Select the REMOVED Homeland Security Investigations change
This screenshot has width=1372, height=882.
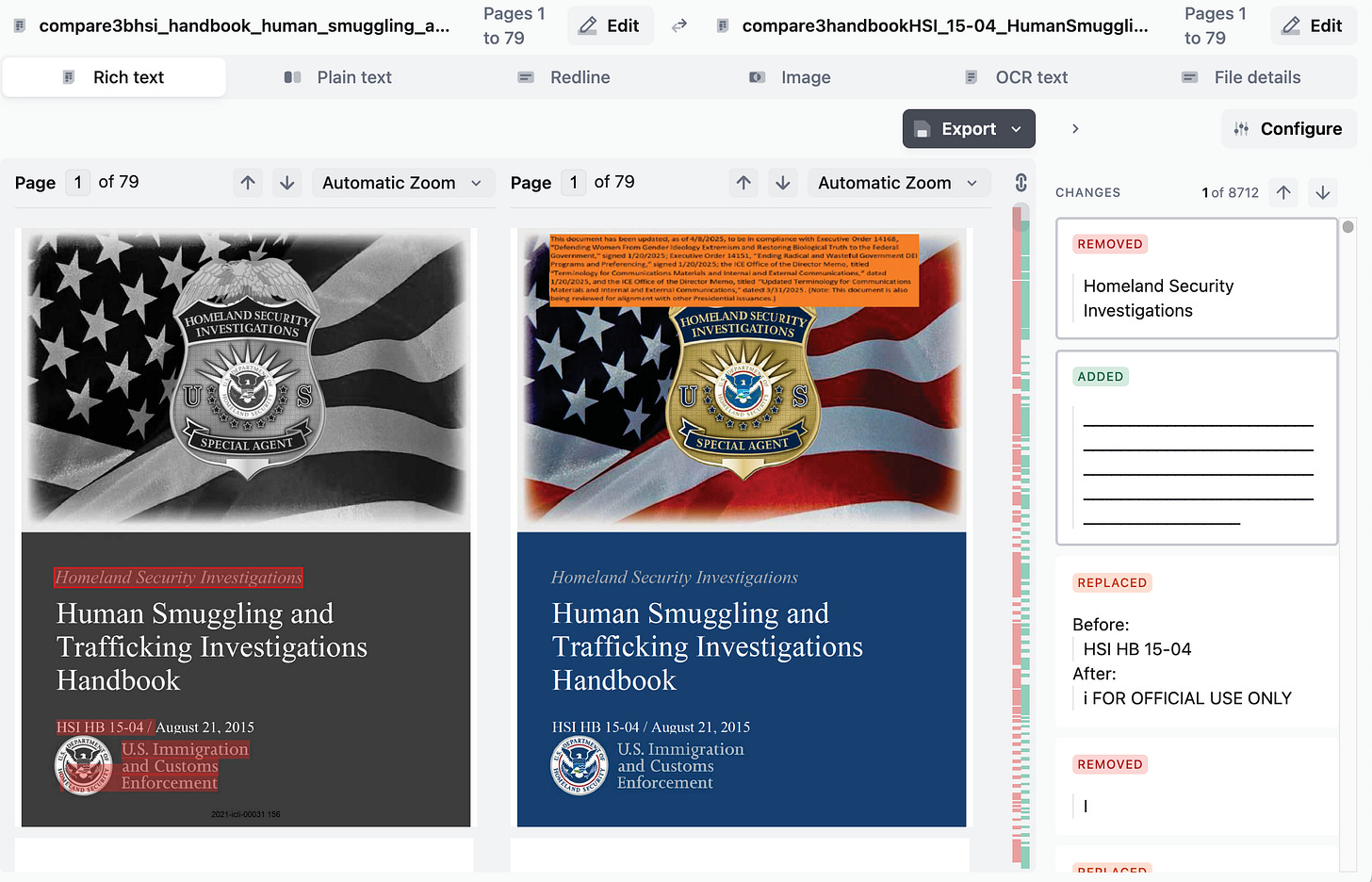tap(1197, 279)
